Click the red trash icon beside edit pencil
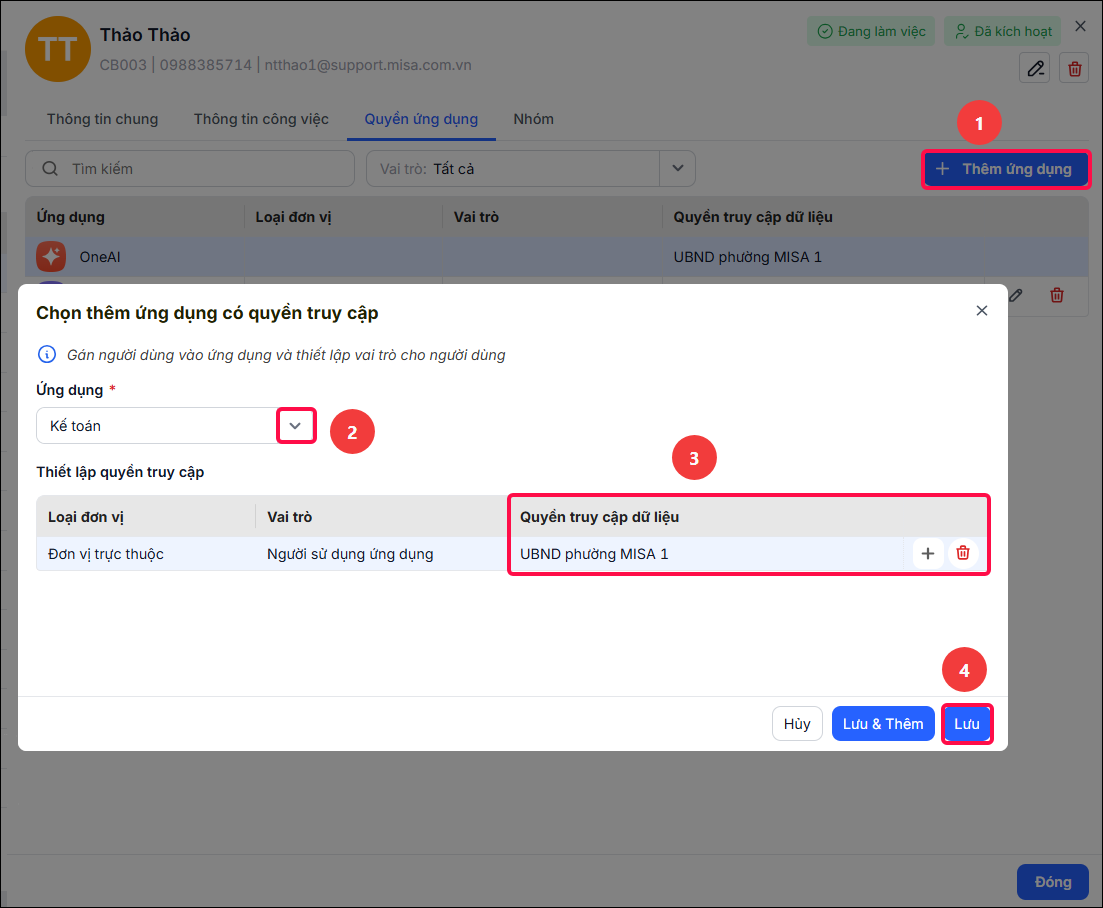The image size is (1103, 908). tap(1074, 68)
